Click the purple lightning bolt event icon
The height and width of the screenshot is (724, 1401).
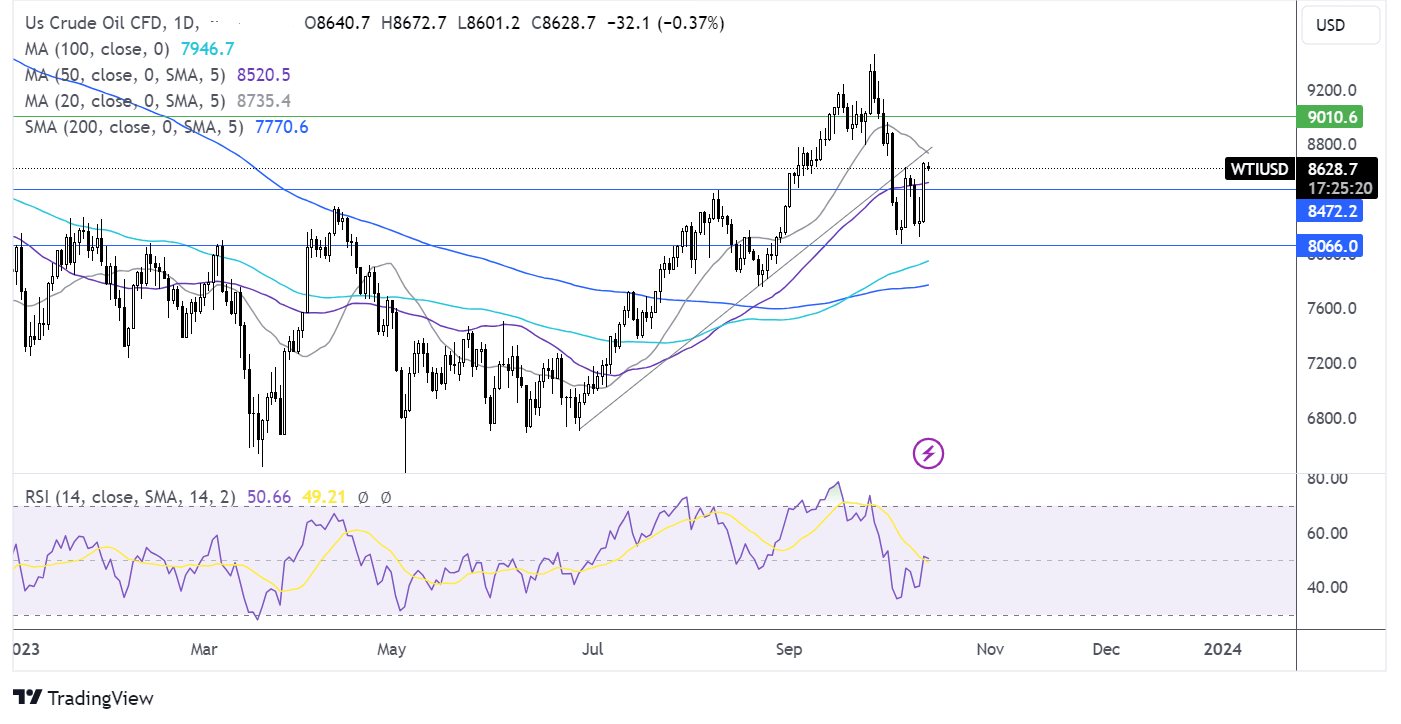pyautogui.click(x=928, y=453)
